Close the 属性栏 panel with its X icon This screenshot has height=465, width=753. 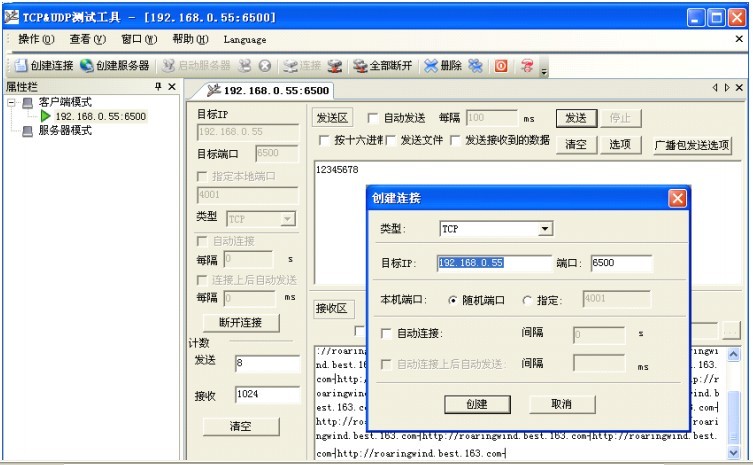pyautogui.click(x=172, y=88)
